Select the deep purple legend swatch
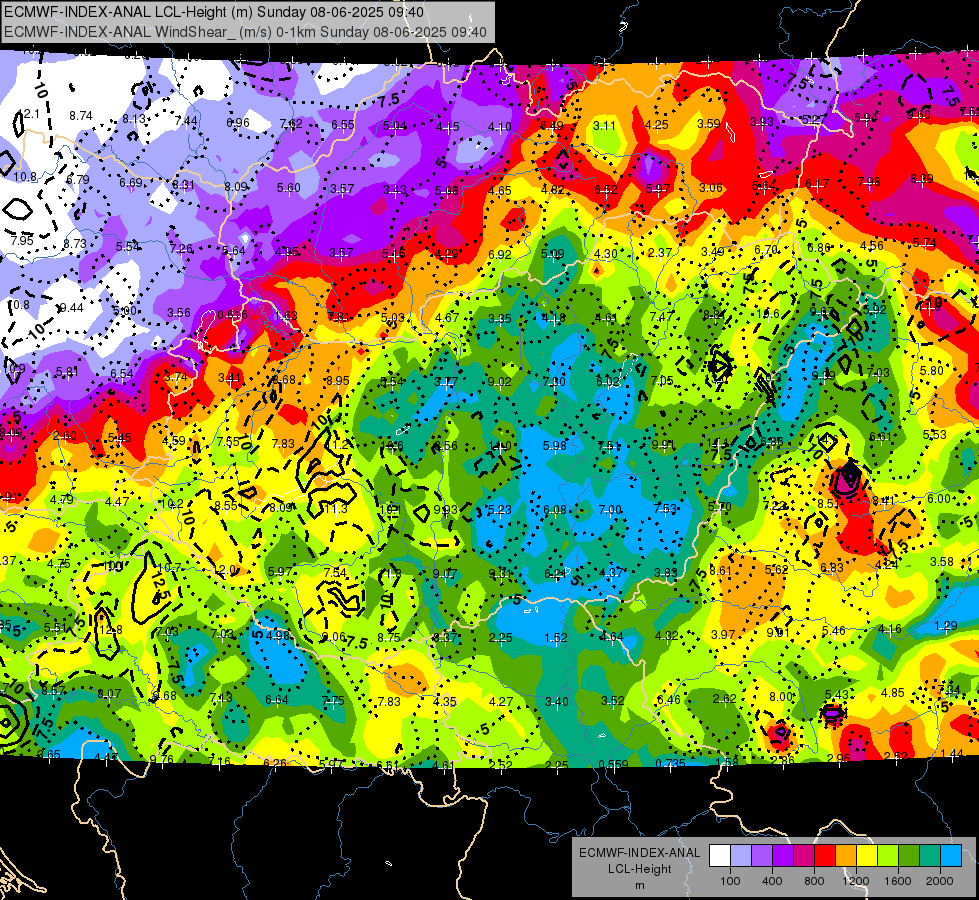Image resolution: width=979 pixels, height=900 pixels. (x=783, y=855)
